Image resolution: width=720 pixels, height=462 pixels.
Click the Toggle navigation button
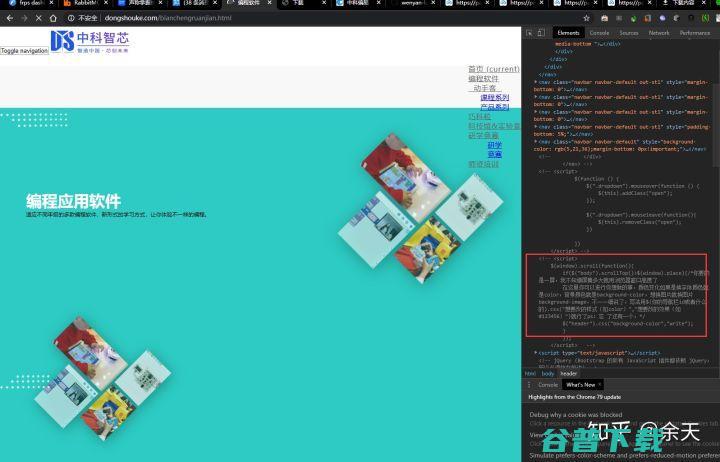point(24,51)
